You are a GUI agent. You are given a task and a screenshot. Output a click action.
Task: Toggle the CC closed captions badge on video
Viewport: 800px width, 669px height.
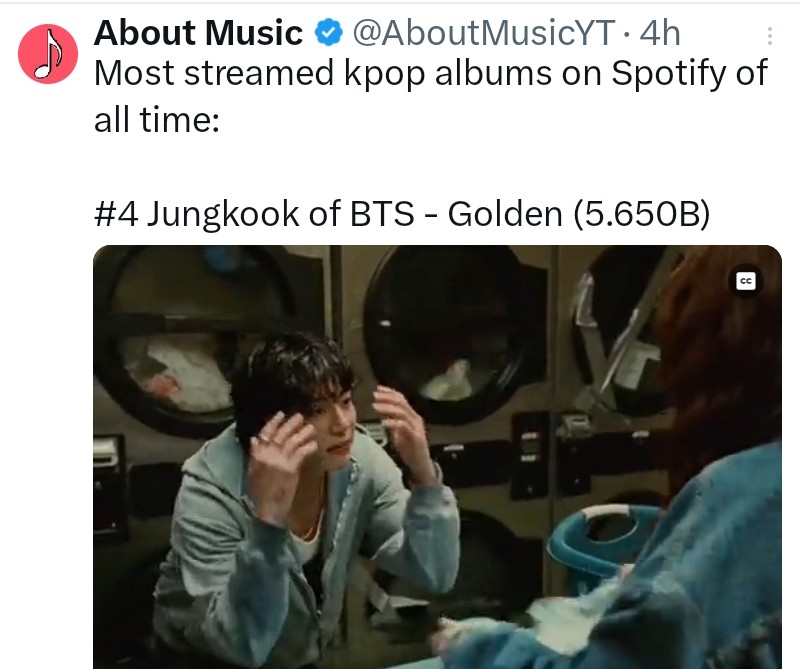pos(746,281)
